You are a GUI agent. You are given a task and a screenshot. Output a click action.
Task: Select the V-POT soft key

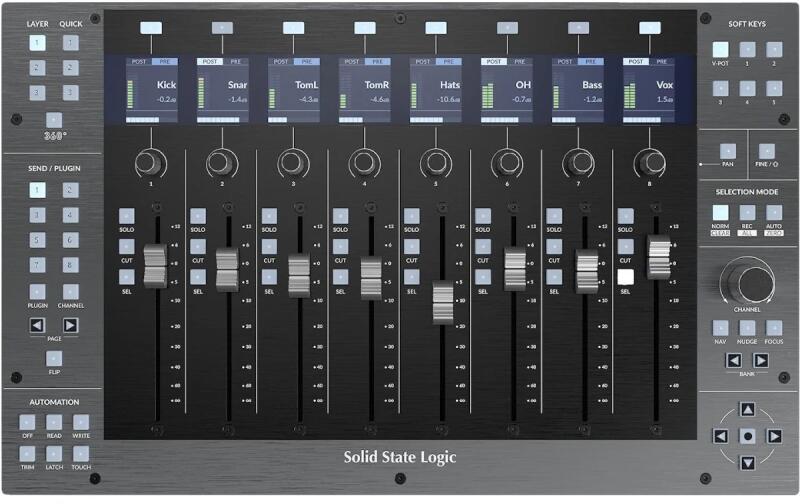tap(720, 49)
